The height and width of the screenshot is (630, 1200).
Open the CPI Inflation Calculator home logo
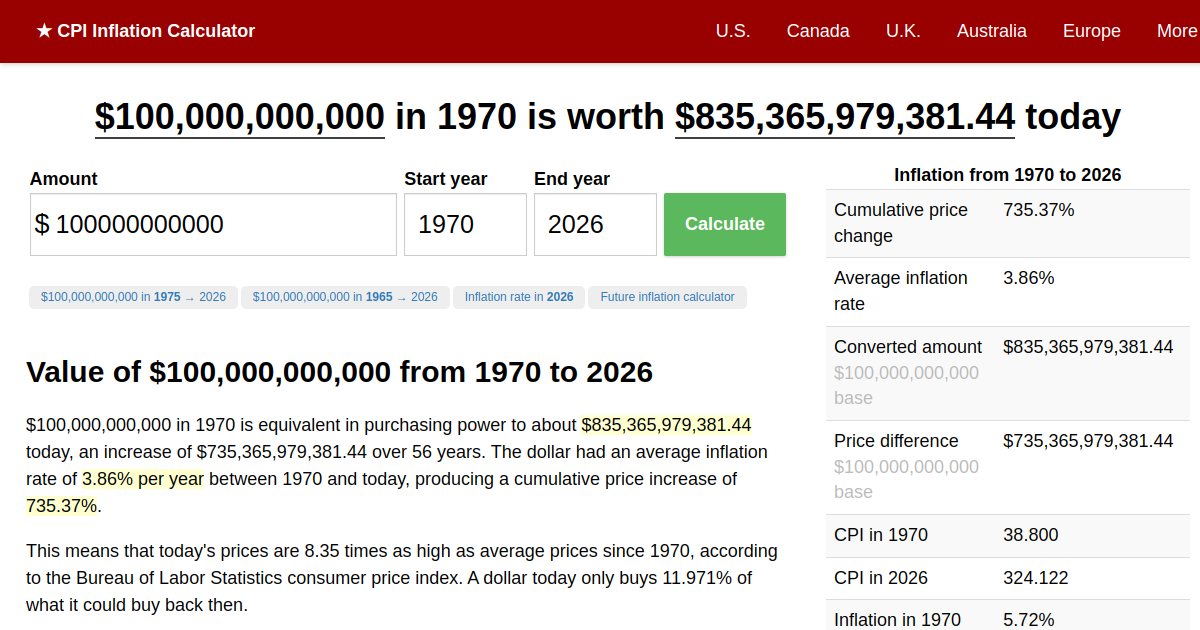(145, 31)
